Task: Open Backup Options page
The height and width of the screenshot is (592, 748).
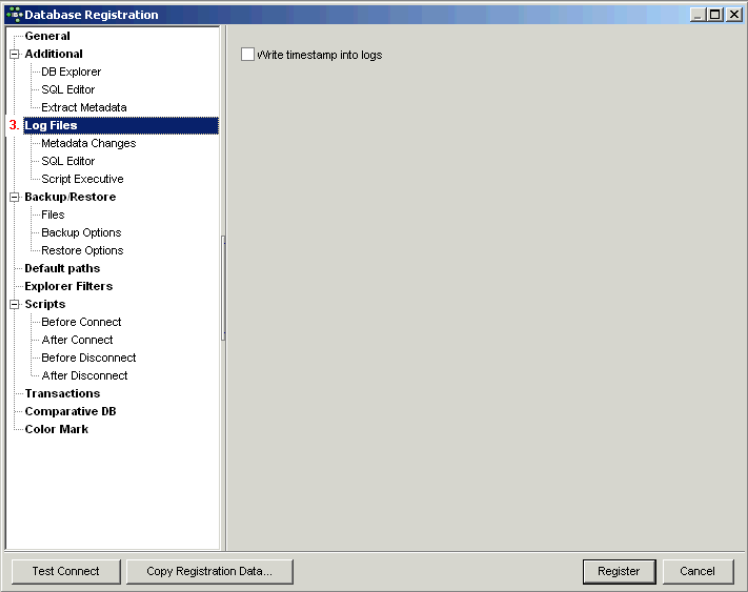Action: click(81, 232)
